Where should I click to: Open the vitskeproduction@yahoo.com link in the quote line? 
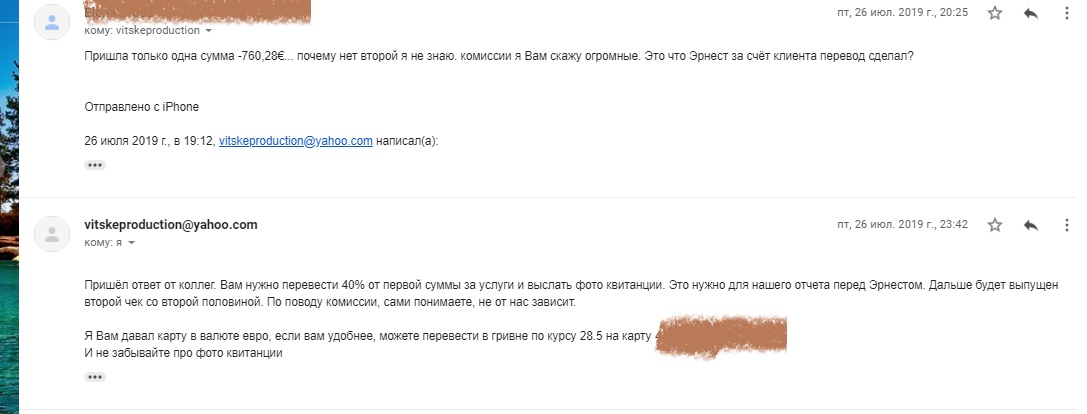point(295,141)
